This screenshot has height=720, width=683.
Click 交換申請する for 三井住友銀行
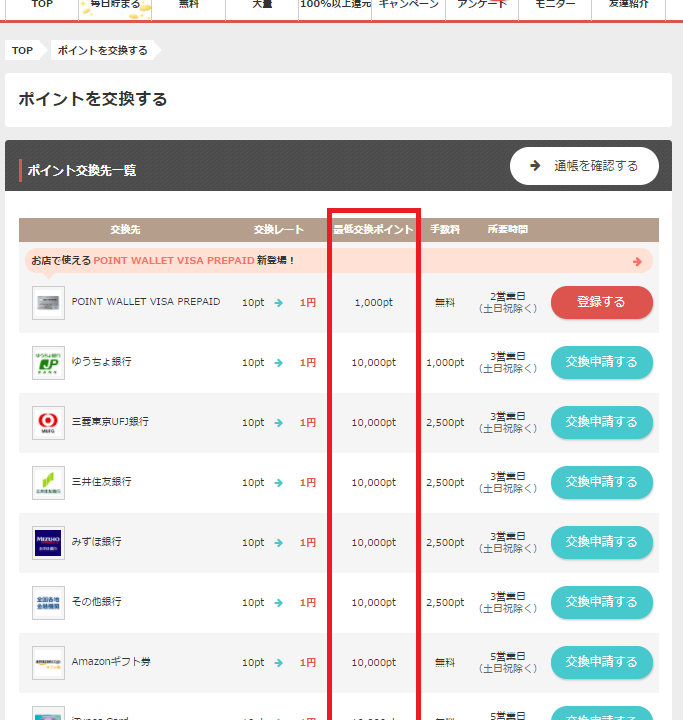tap(602, 482)
